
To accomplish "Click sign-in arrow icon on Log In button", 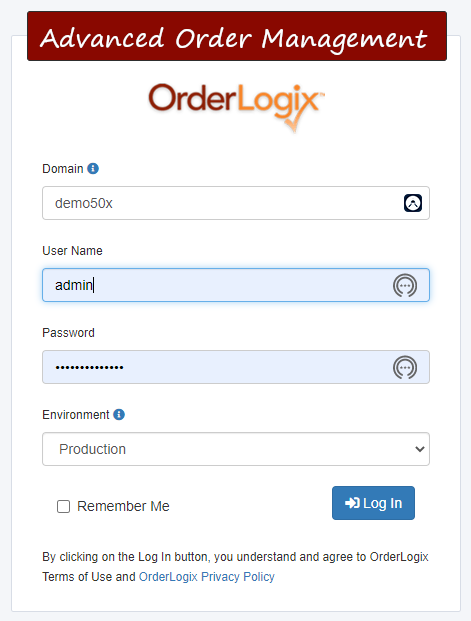I will (x=352, y=503).
